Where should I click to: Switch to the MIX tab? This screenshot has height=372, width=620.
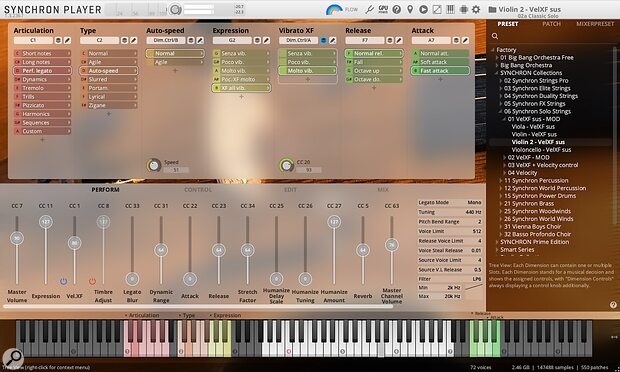coord(383,190)
